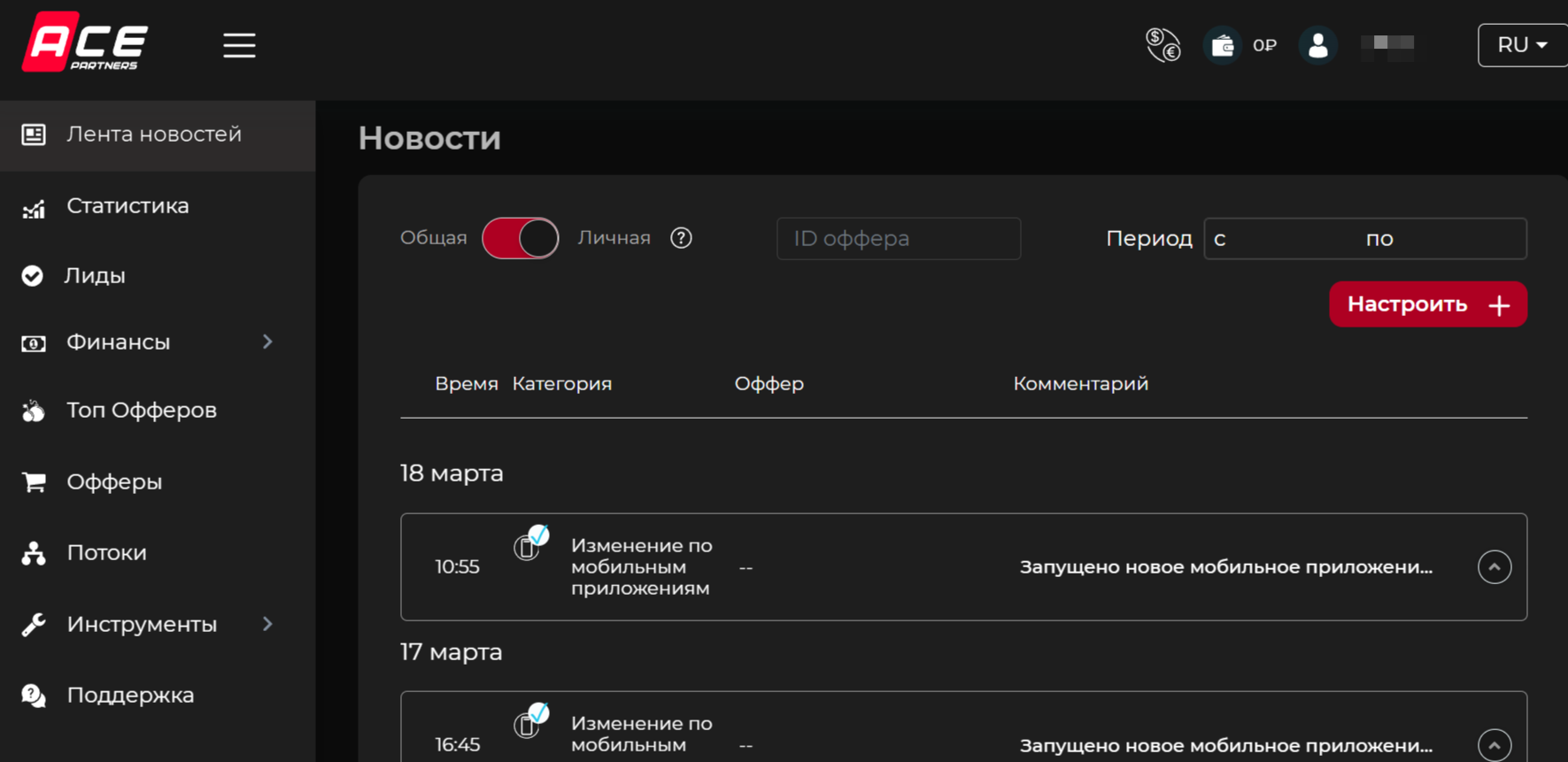Click the currency exchange icon
This screenshot has width=1568, height=762.
point(1162,45)
